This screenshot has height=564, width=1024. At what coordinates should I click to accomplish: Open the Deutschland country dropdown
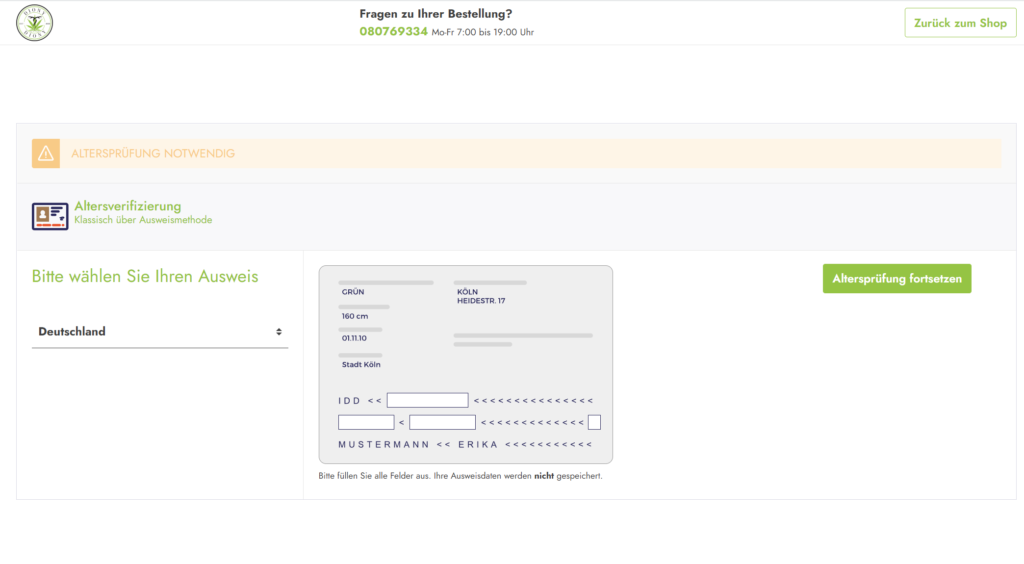pyautogui.click(x=160, y=332)
